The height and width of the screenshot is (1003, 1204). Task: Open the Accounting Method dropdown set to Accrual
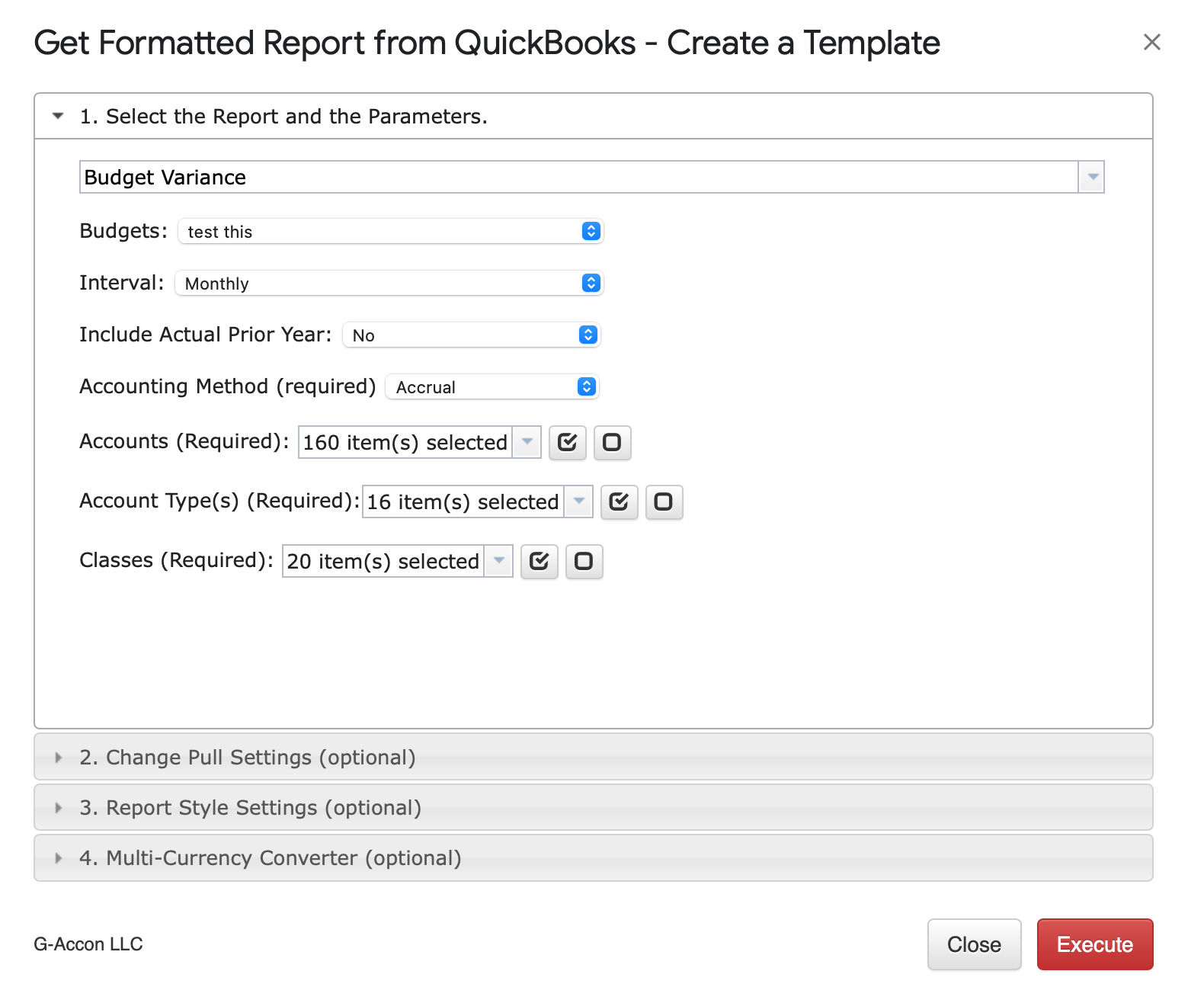click(x=492, y=386)
